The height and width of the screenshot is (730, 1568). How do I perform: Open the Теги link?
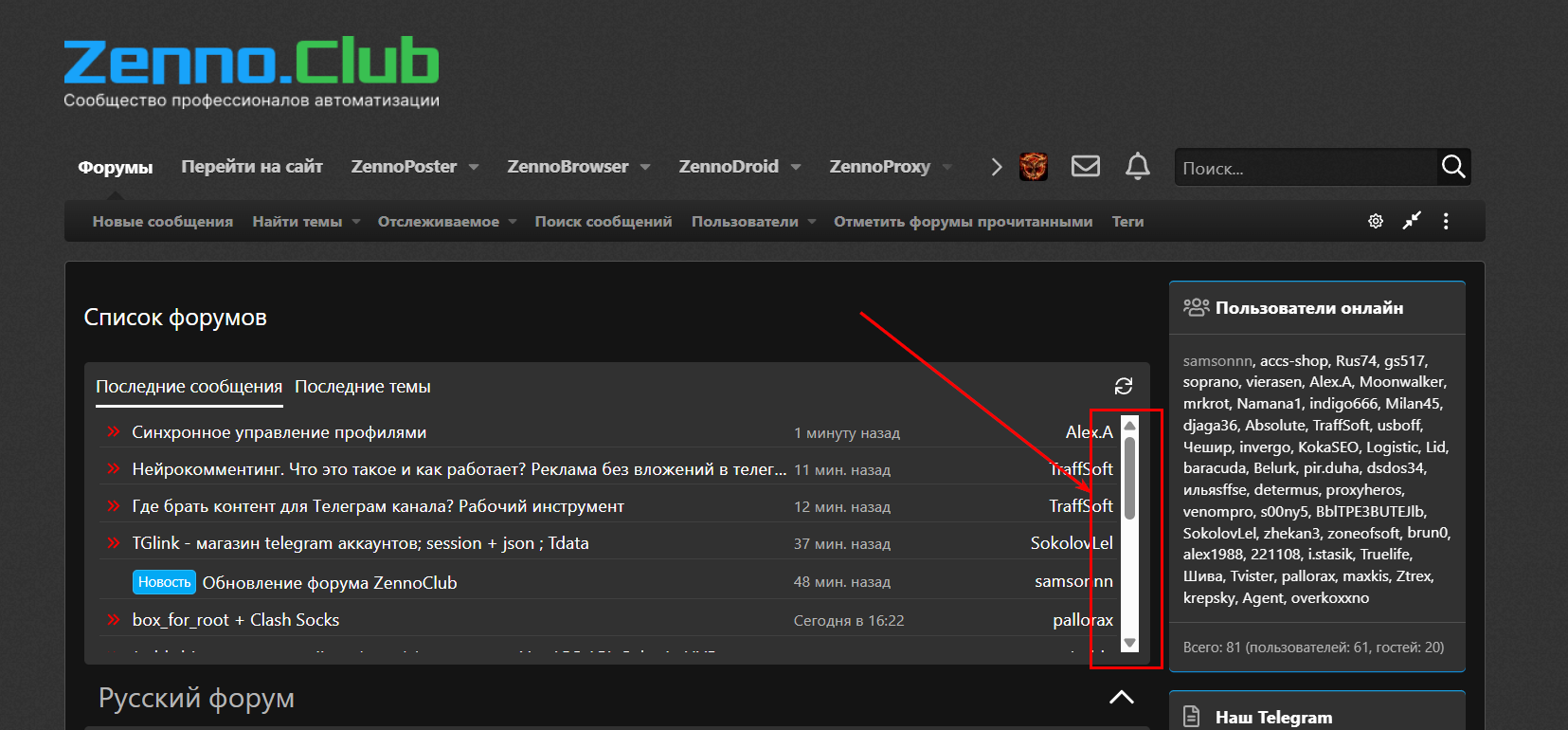coord(1127,222)
